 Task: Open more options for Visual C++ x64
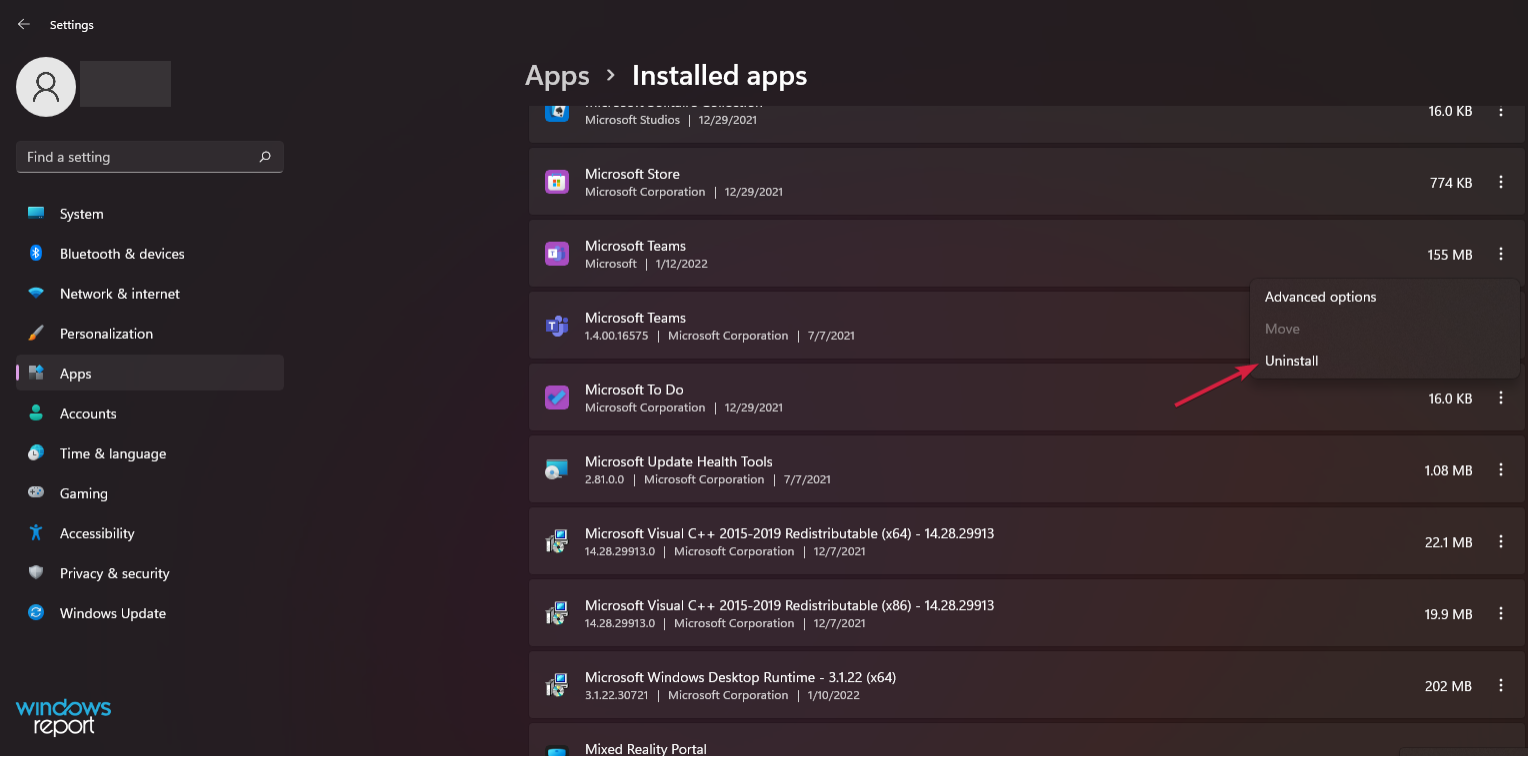(x=1501, y=542)
